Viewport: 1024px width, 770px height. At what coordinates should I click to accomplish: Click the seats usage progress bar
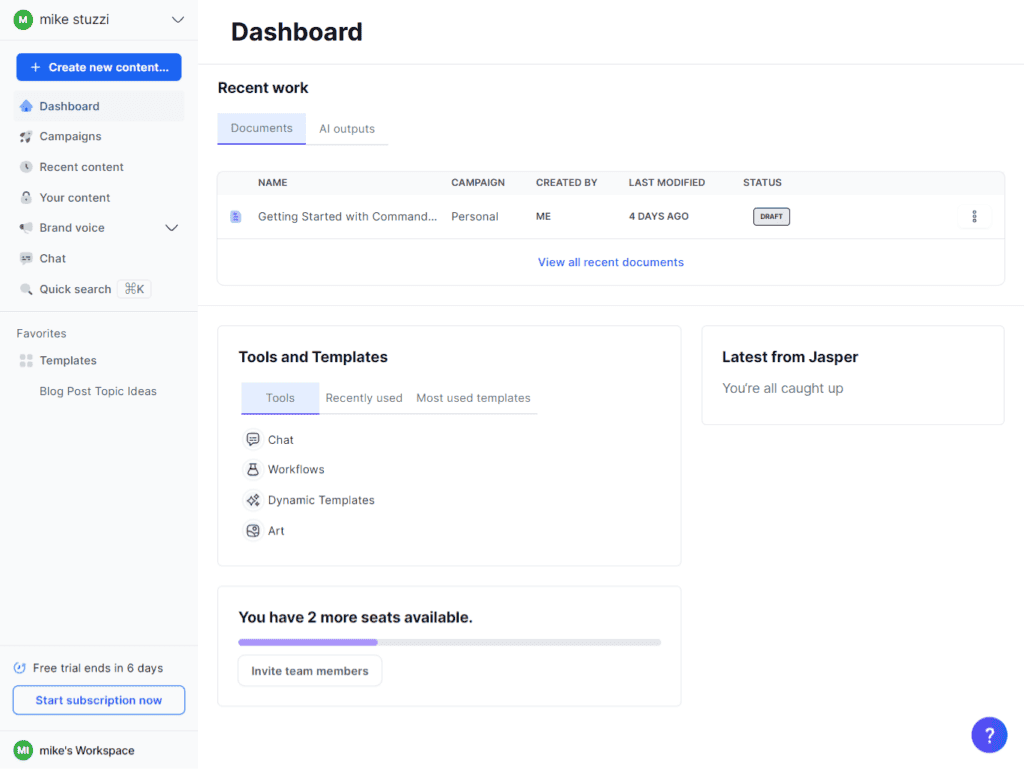[449, 642]
